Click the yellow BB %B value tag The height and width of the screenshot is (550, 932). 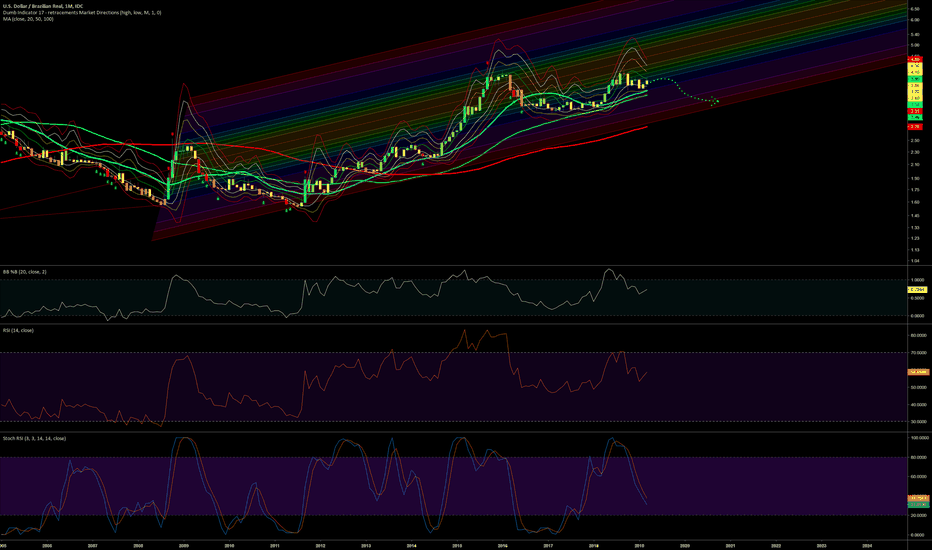tap(918, 290)
